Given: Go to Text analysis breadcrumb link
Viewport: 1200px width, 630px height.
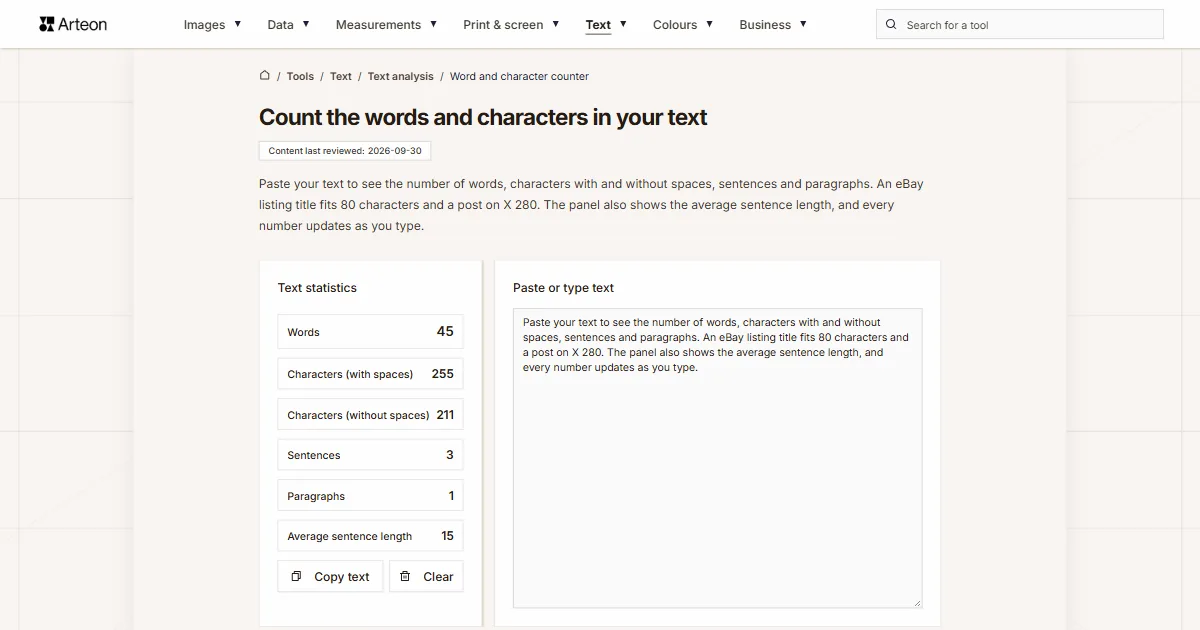Looking at the screenshot, I should [401, 76].
